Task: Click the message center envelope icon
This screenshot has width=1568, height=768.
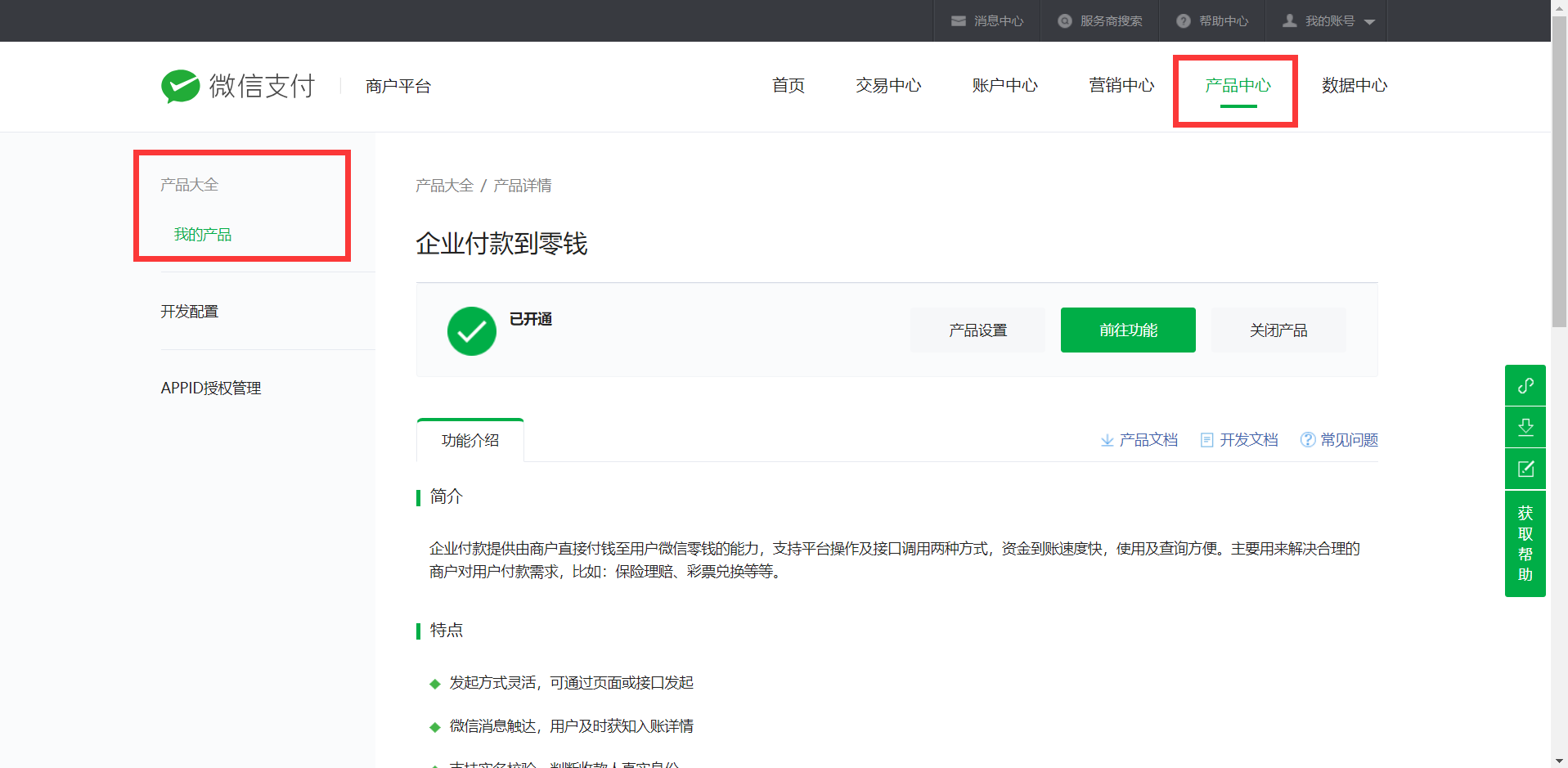Action: (959, 21)
